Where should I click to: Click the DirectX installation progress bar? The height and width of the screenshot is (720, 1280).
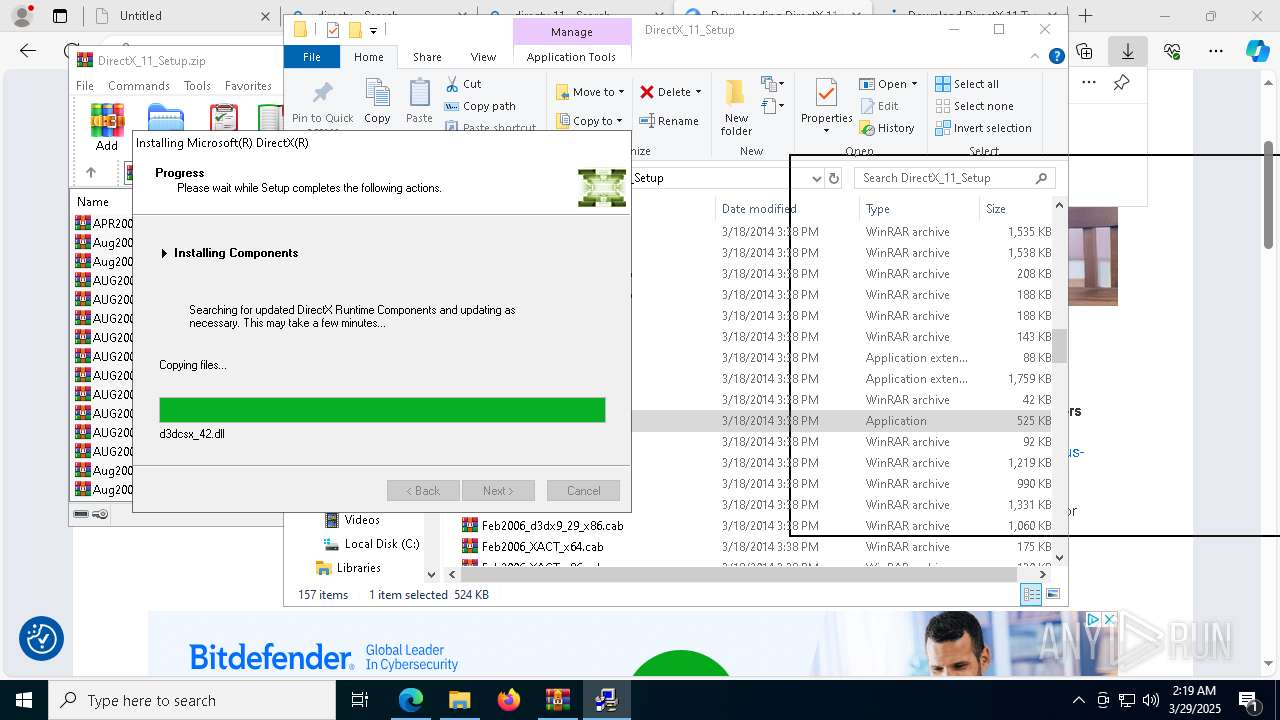click(x=382, y=410)
